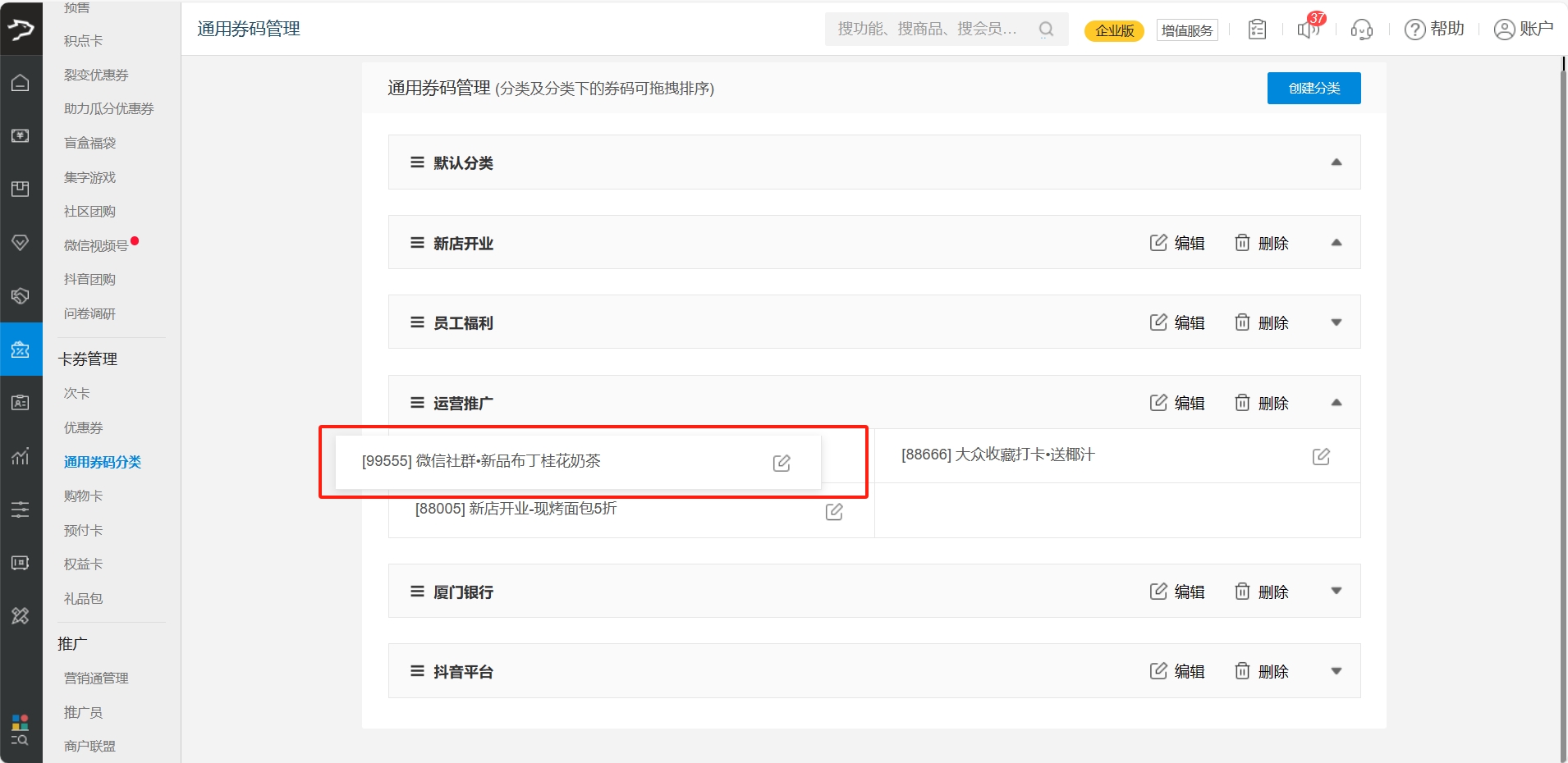Image resolution: width=1568 pixels, height=763 pixels.
Task: Click the home icon in left rail
Action: (21, 83)
